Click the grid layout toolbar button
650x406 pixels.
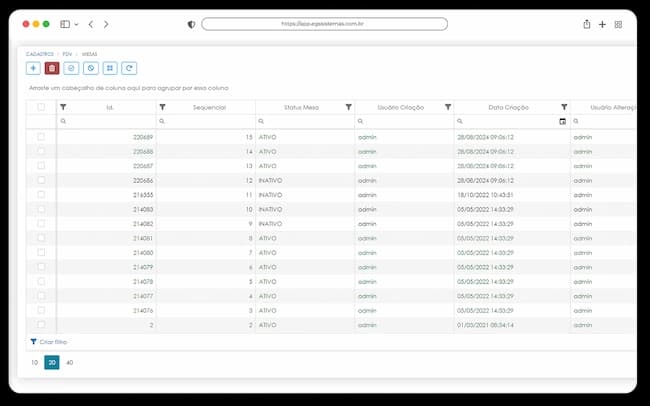[x=110, y=68]
